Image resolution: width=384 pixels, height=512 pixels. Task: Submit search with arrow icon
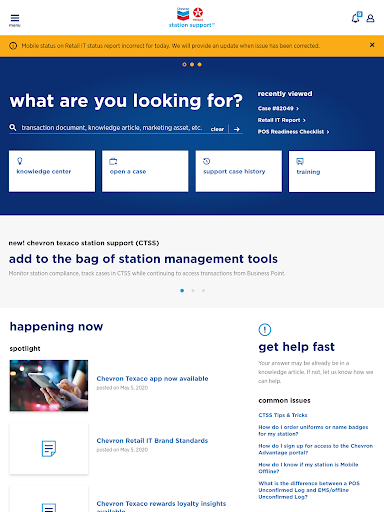tap(237, 129)
